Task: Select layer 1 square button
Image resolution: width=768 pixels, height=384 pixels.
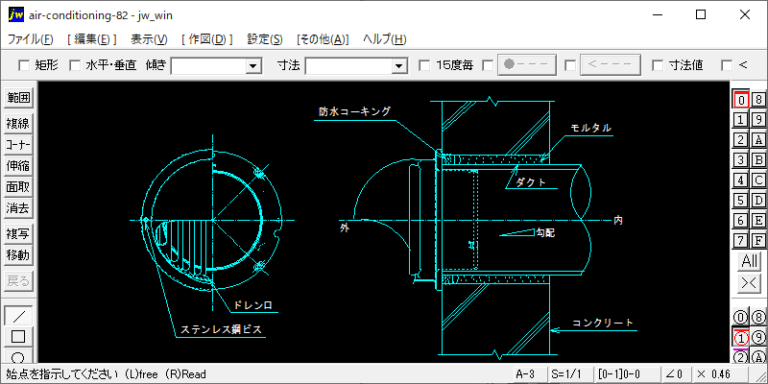Action: [x=741, y=120]
